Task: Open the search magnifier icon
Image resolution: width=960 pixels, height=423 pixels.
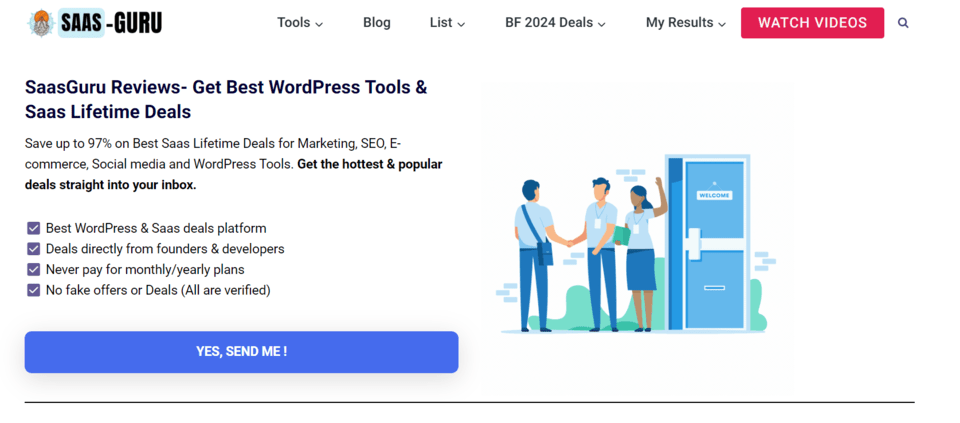Action: coord(903,23)
